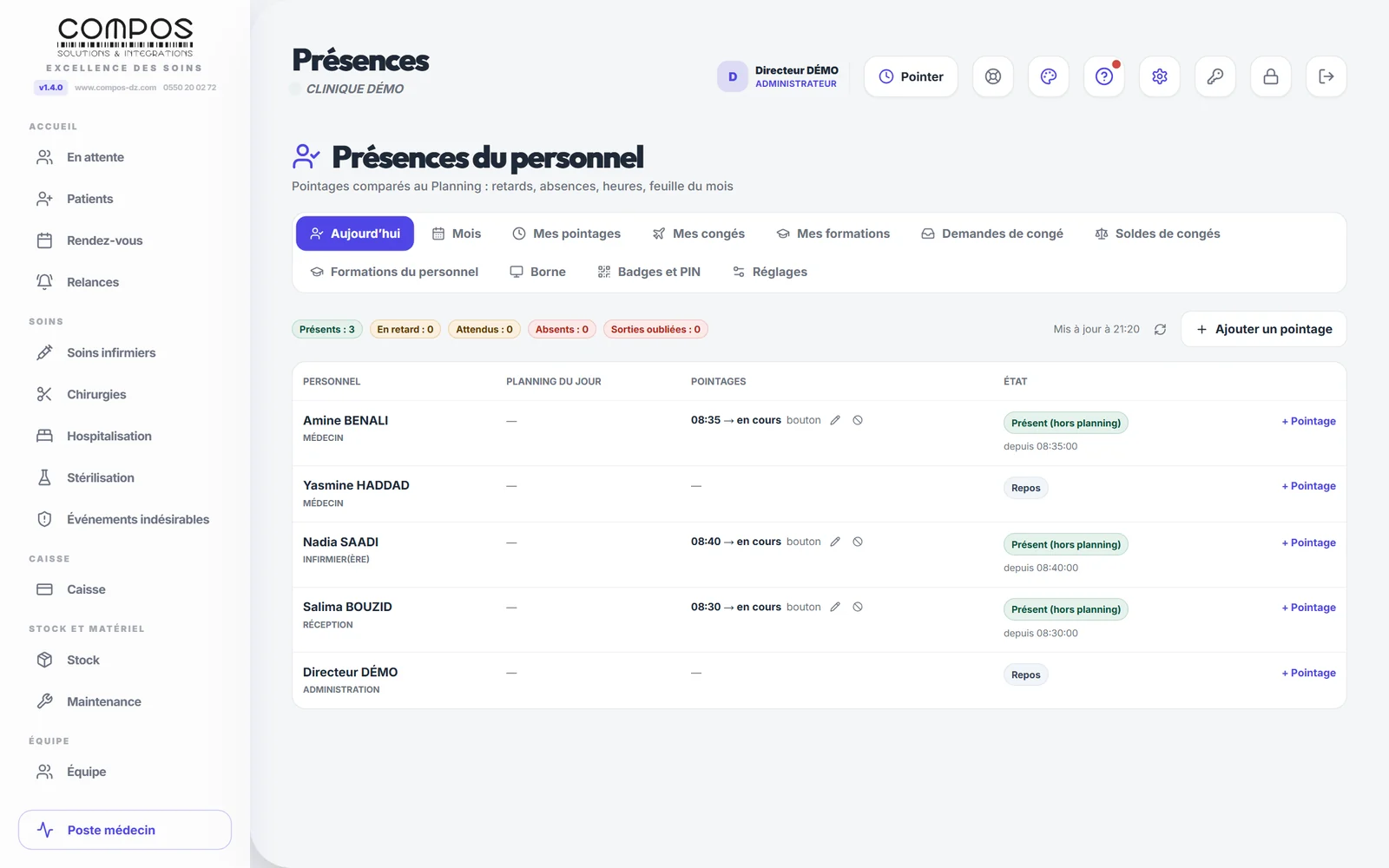Open the help question mark icon
The height and width of the screenshot is (868, 1389).
(x=1104, y=76)
